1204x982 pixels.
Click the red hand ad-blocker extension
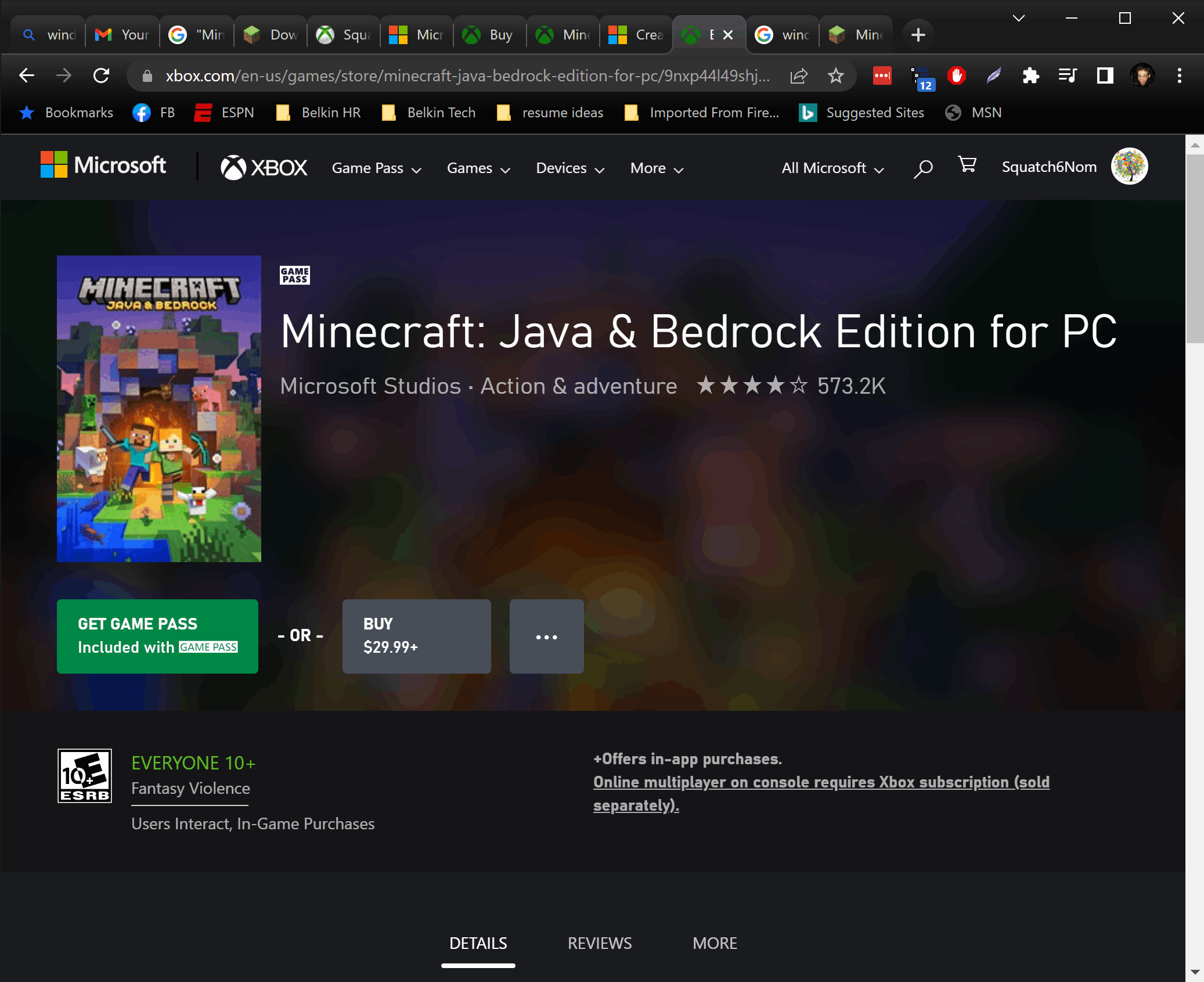(956, 75)
